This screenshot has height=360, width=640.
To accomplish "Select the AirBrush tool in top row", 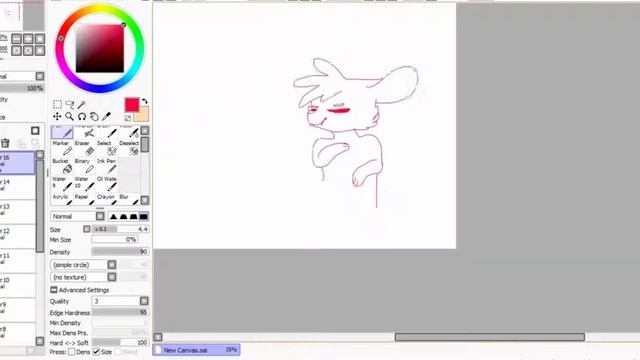I will click(x=84, y=132).
